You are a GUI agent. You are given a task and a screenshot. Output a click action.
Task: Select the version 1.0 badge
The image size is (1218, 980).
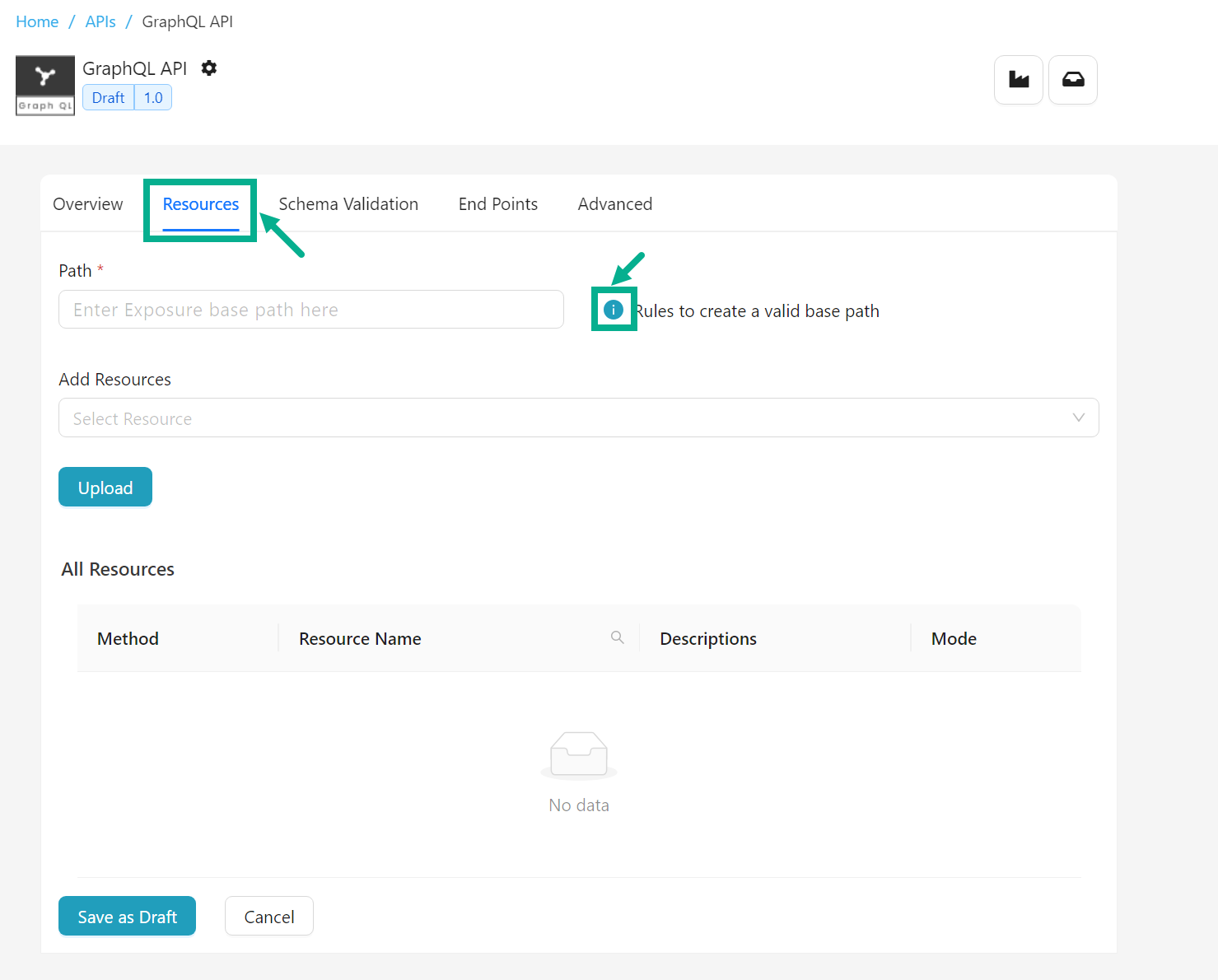153,97
